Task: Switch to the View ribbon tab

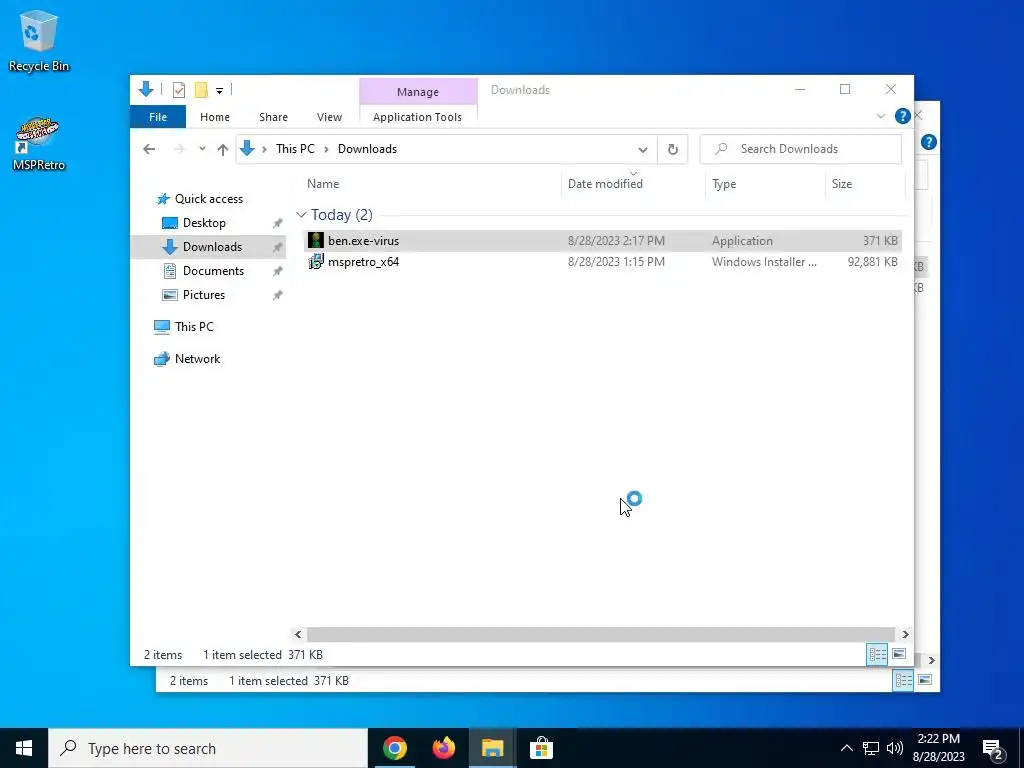Action: [x=329, y=117]
